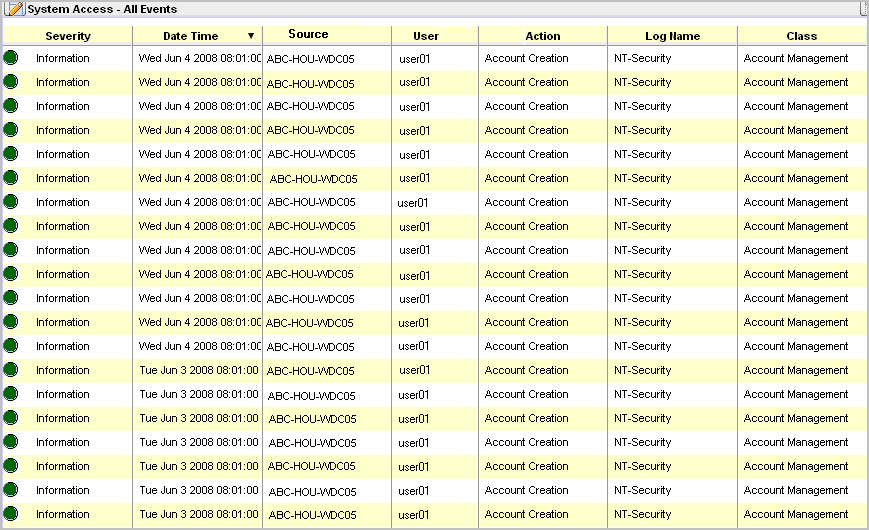Click the Class column header
The height and width of the screenshot is (530, 869).
click(802, 36)
